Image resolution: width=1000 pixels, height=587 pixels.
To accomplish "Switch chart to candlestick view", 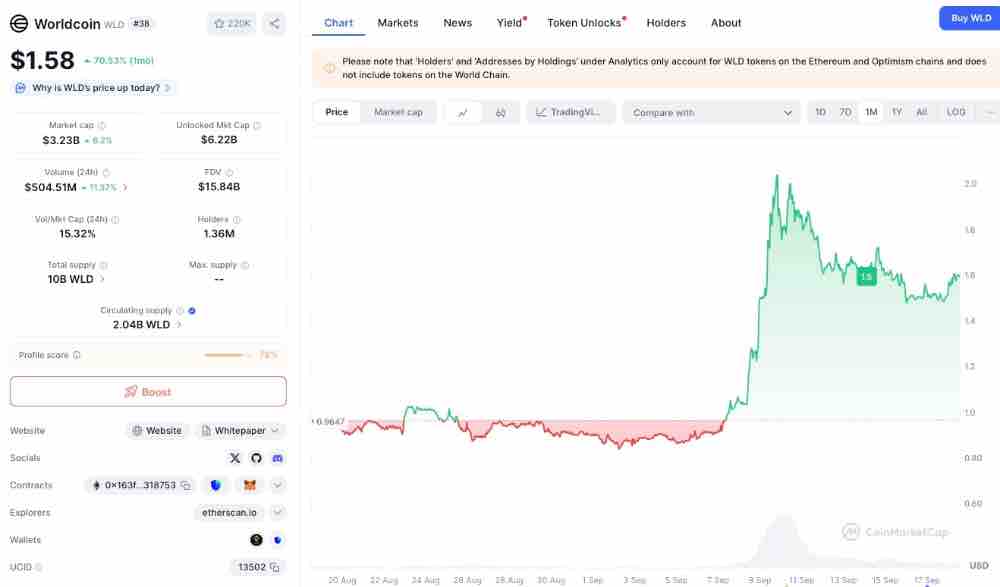I will coord(501,112).
